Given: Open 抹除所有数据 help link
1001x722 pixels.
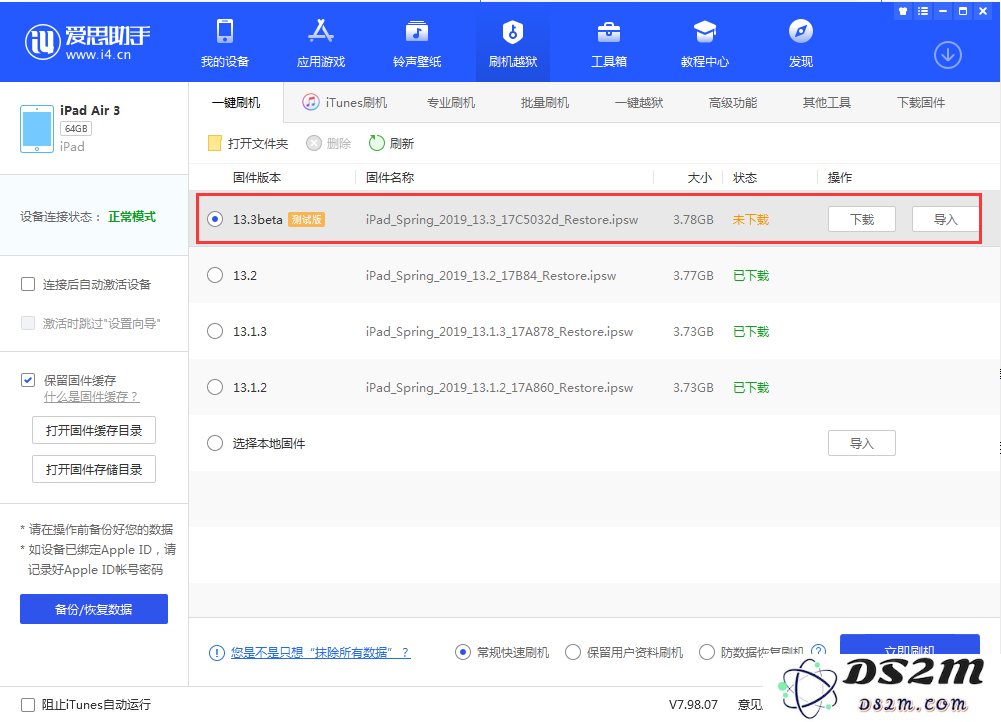Looking at the screenshot, I should click(320, 652).
